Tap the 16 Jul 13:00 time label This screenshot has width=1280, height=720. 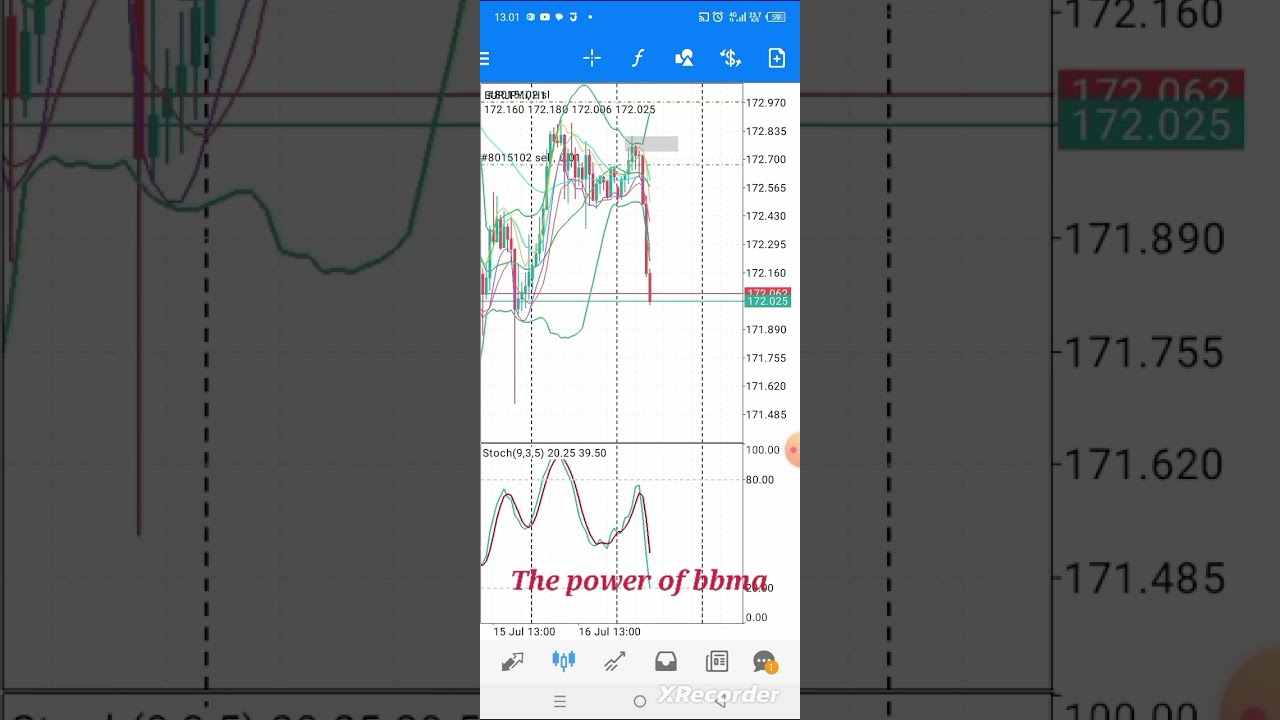pyautogui.click(x=609, y=631)
